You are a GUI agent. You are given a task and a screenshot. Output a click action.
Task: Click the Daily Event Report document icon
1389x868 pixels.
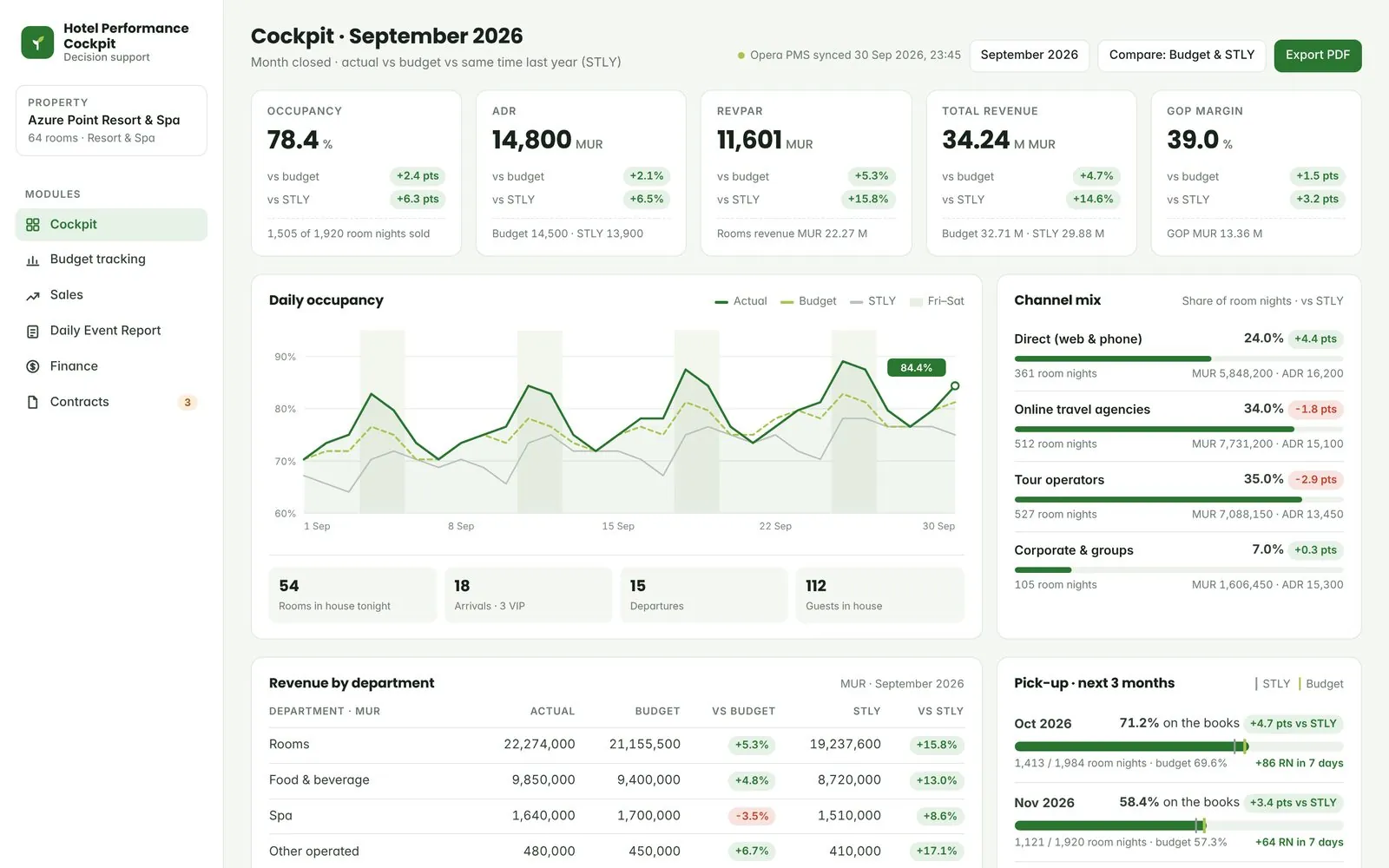pos(33,332)
